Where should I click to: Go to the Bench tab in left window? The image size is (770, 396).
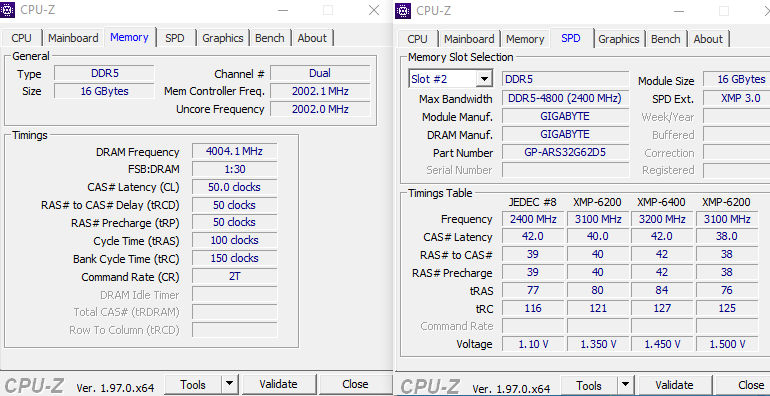270,38
